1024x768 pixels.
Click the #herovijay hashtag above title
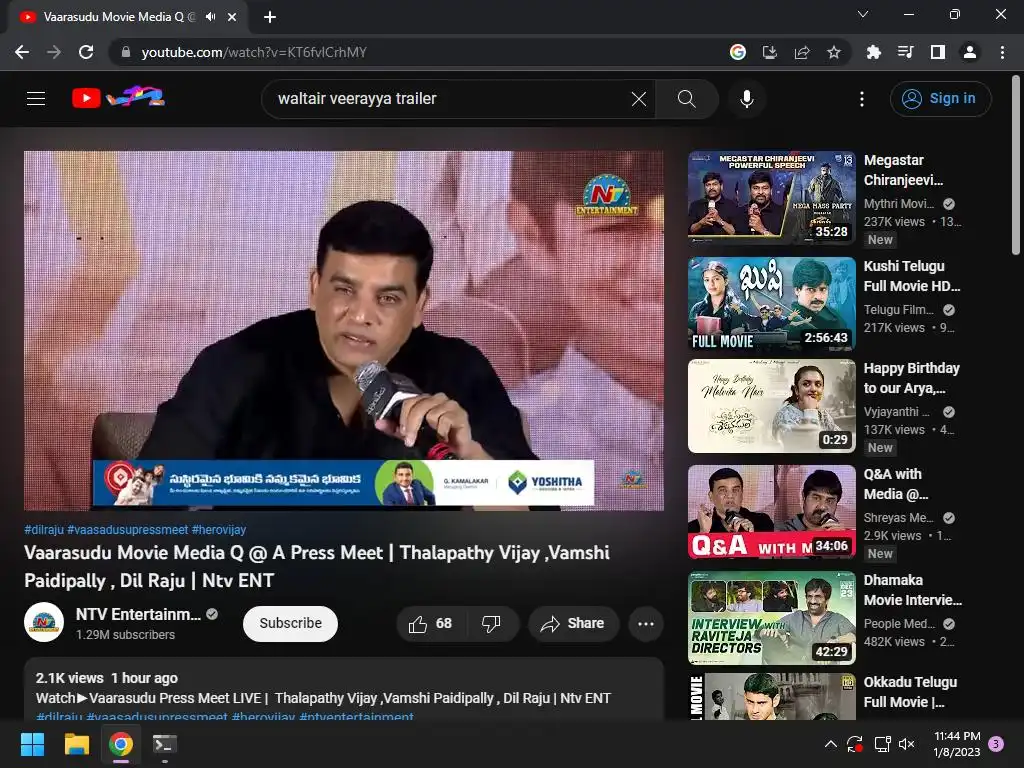pyautogui.click(x=219, y=530)
